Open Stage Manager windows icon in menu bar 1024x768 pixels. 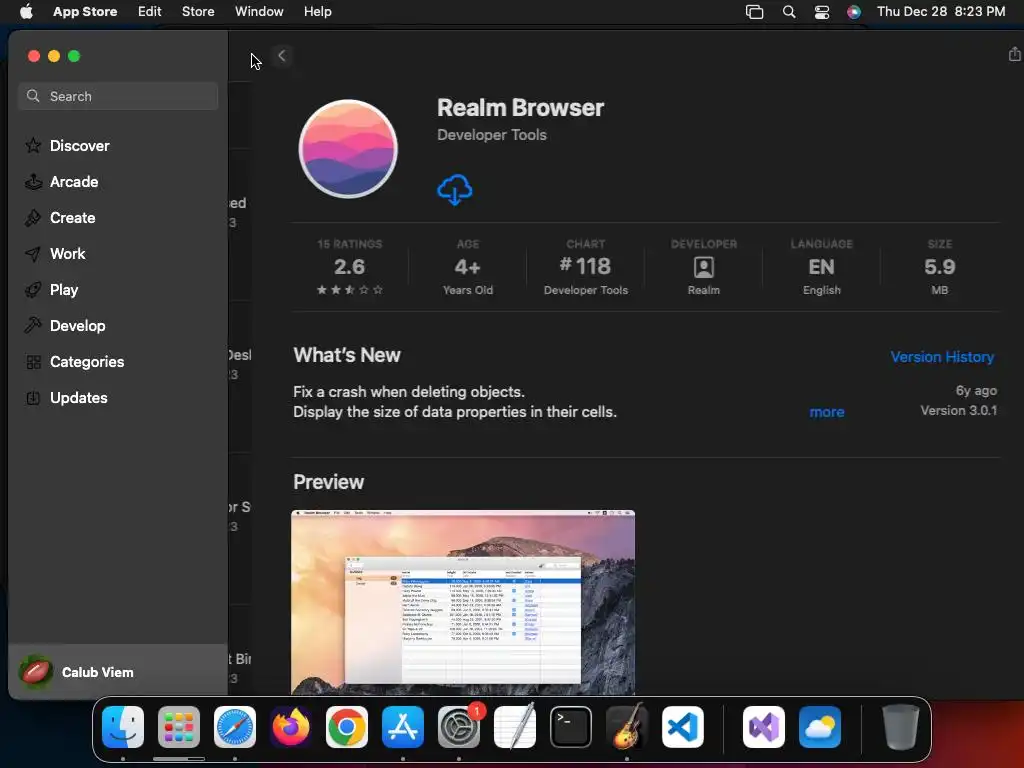coord(754,12)
